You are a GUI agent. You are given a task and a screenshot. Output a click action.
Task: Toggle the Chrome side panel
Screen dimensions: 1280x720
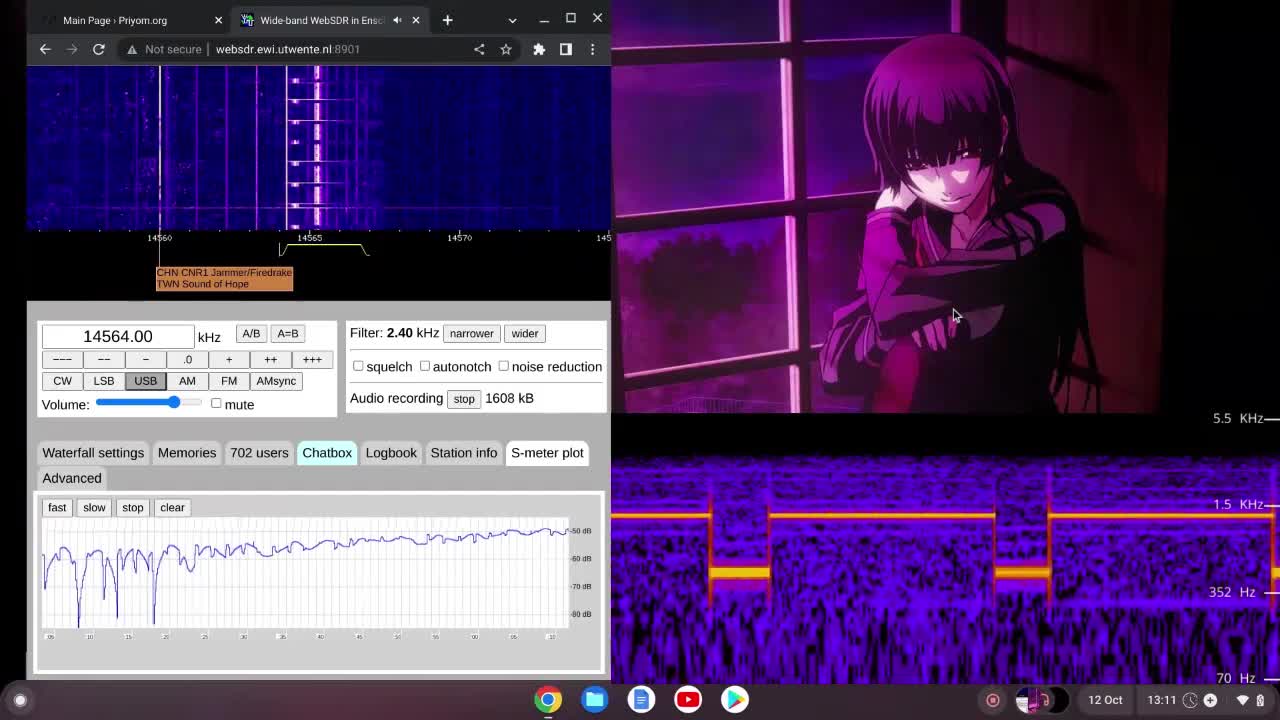(x=566, y=49)
